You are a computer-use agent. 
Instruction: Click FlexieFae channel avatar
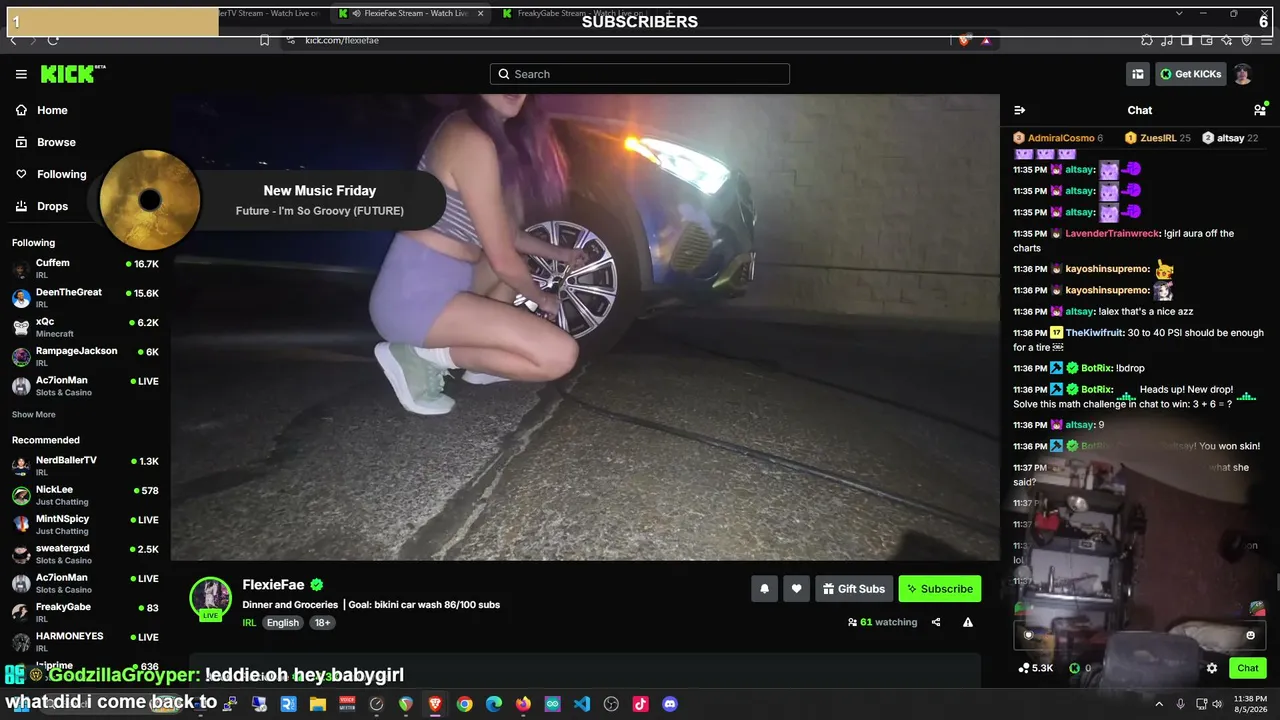click(211, 597)
